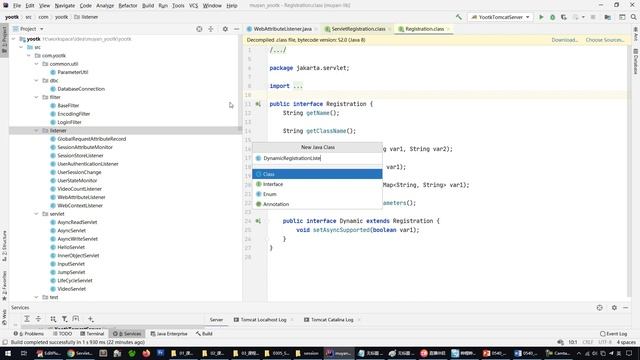Hide the Services panel
This screenshot has height=360, width=640.
626,308
